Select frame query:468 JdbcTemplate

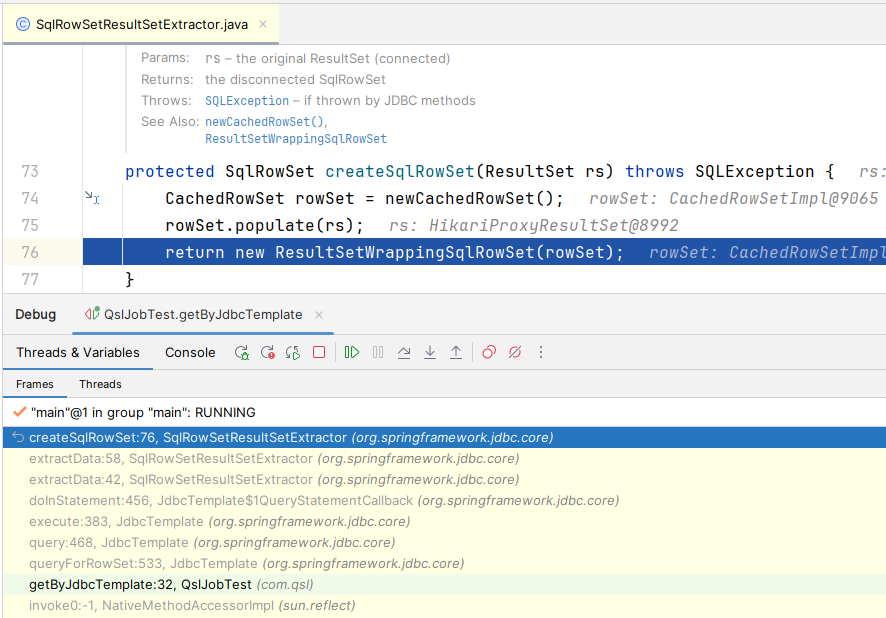[x=444, y=542]
